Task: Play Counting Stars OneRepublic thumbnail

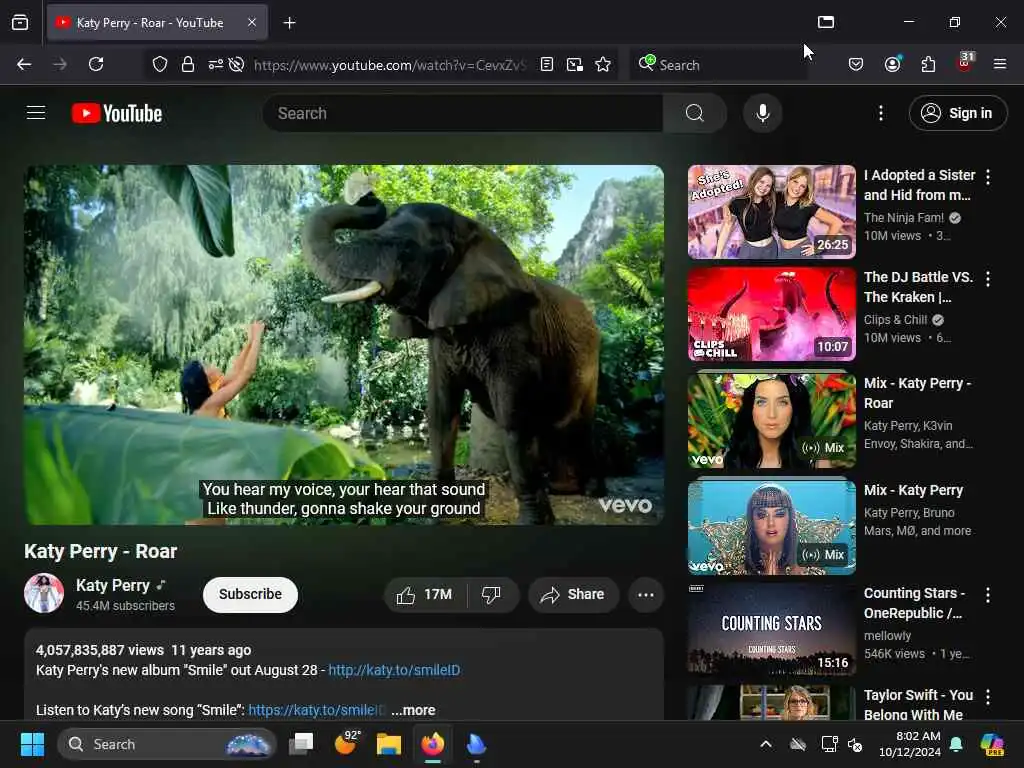Action: tap(771, 628)
